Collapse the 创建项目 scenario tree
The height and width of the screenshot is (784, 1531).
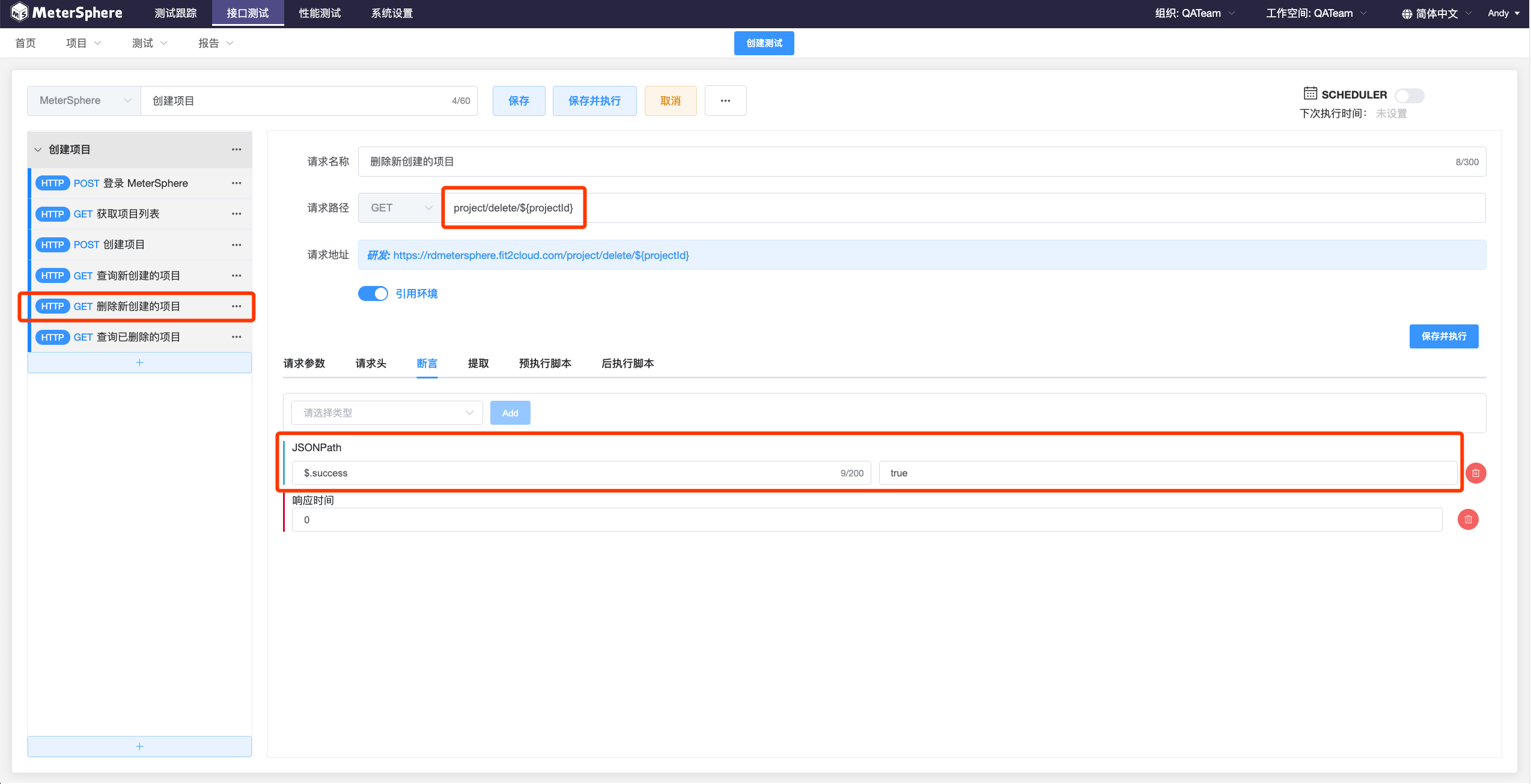pyautogui.click(x=38, y=150)
